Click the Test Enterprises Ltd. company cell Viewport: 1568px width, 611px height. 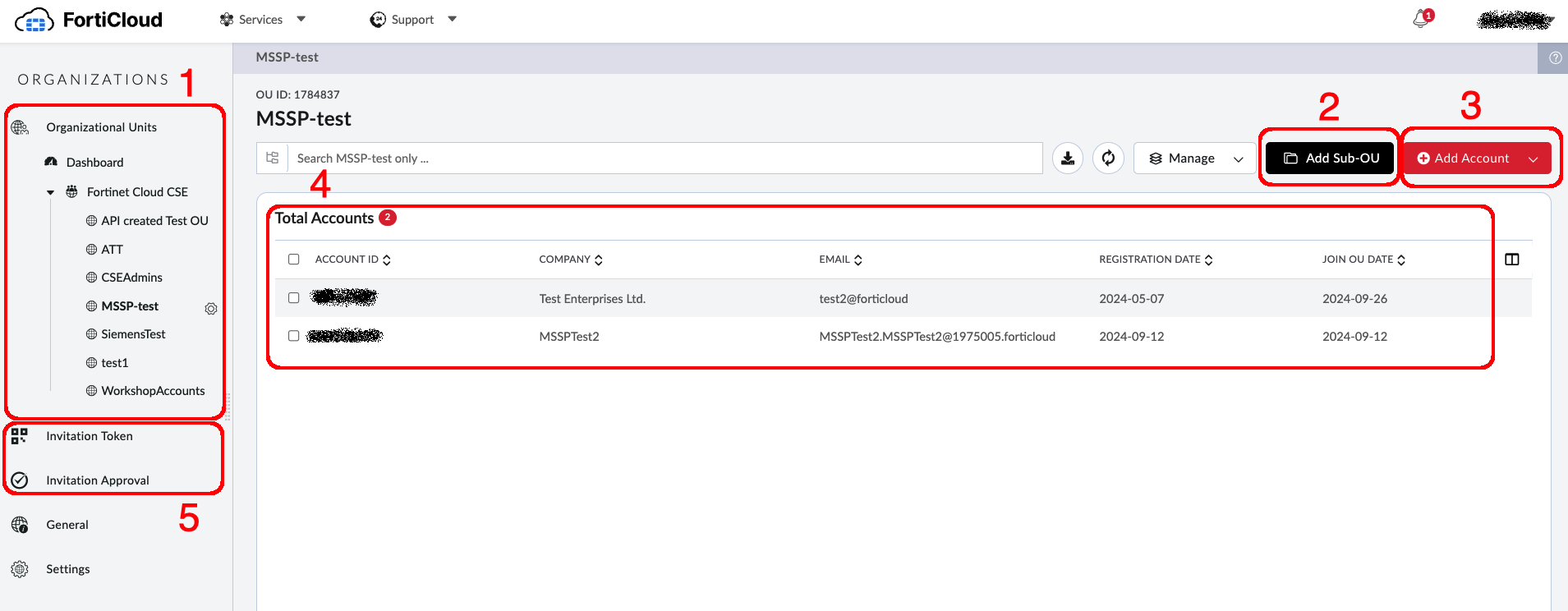click(592, 299)
